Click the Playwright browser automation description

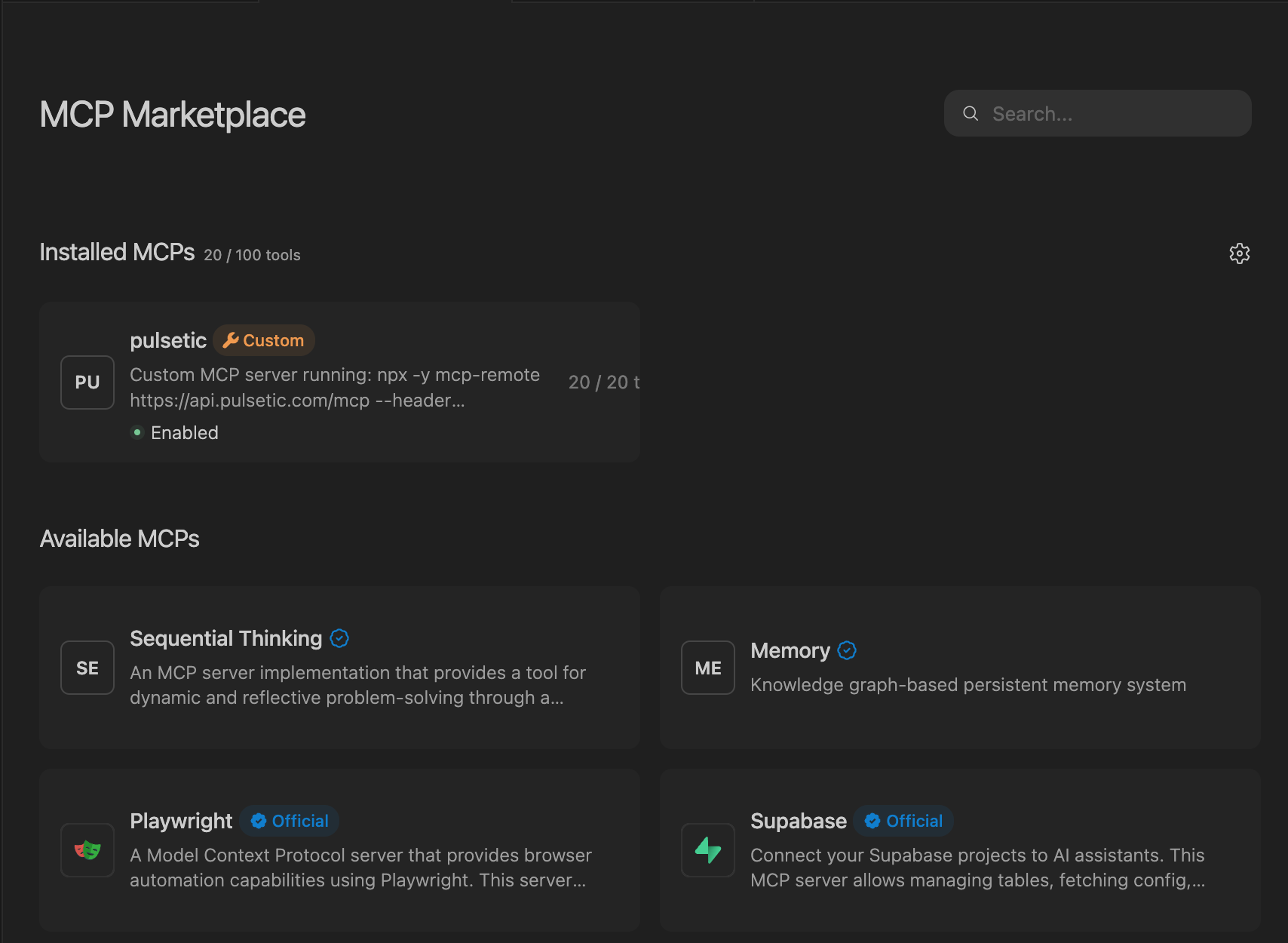coord(361,868)
